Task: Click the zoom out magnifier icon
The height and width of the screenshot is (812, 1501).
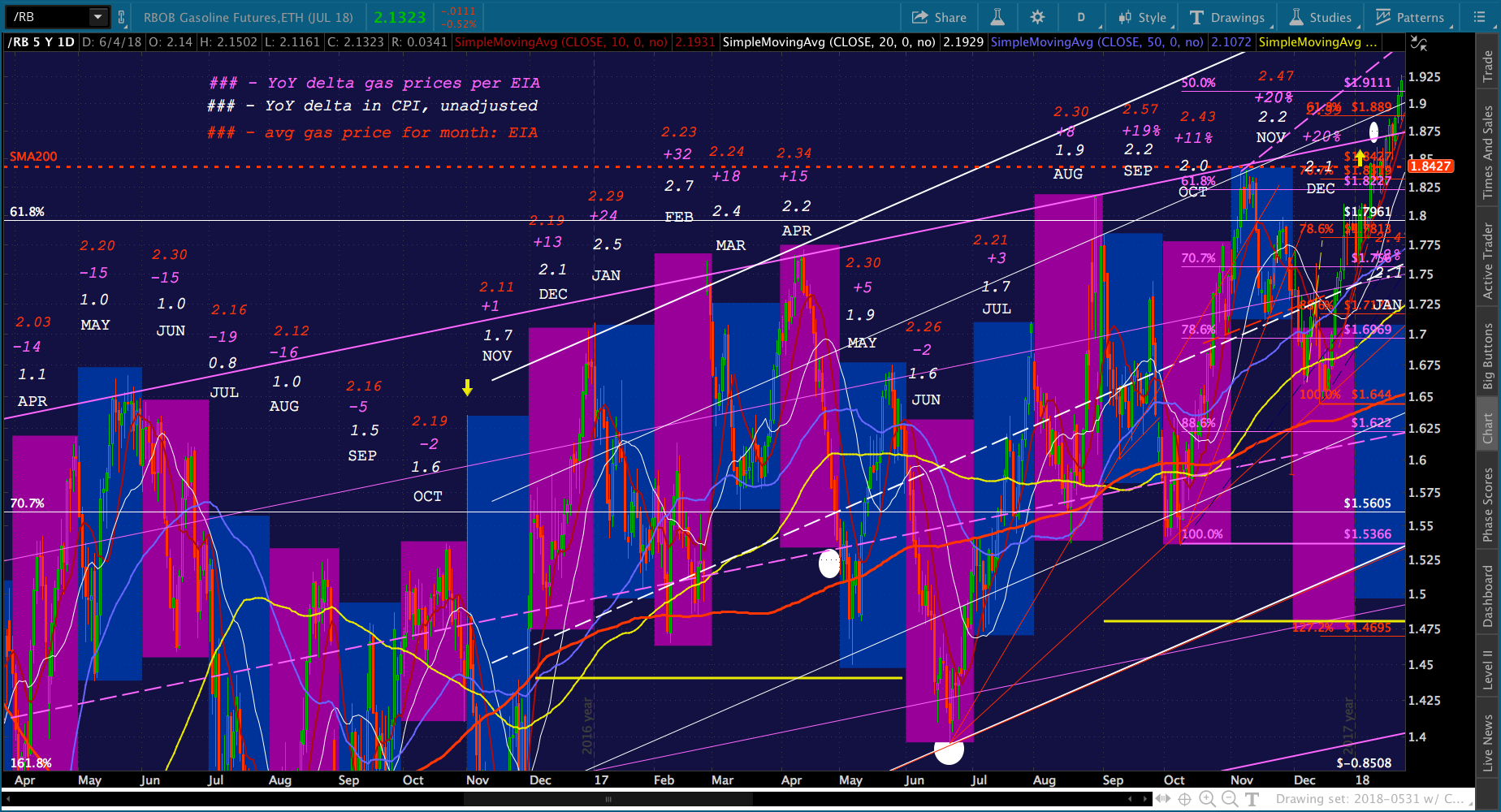Action: coord(1230,800)
